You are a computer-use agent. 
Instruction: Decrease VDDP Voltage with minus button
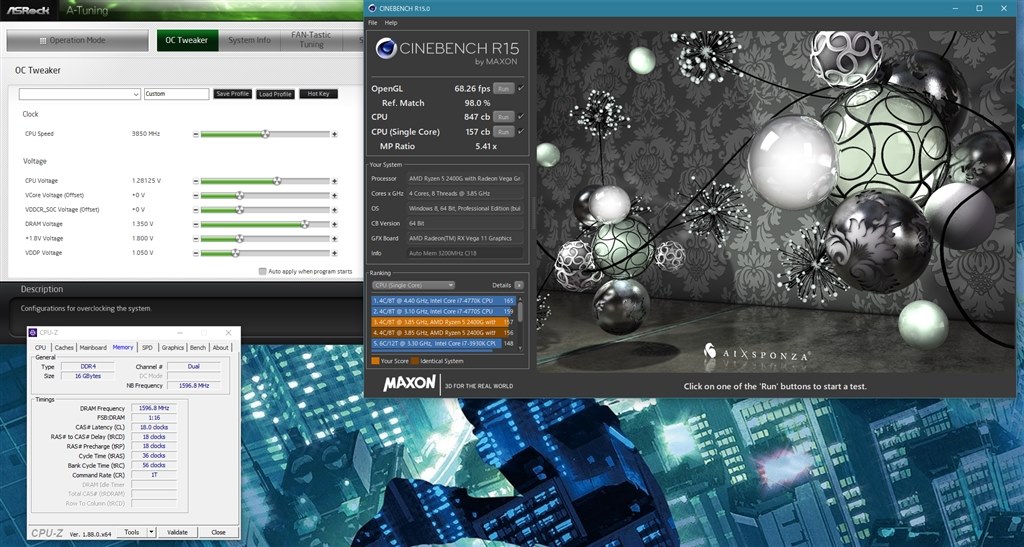pos(196,253)
